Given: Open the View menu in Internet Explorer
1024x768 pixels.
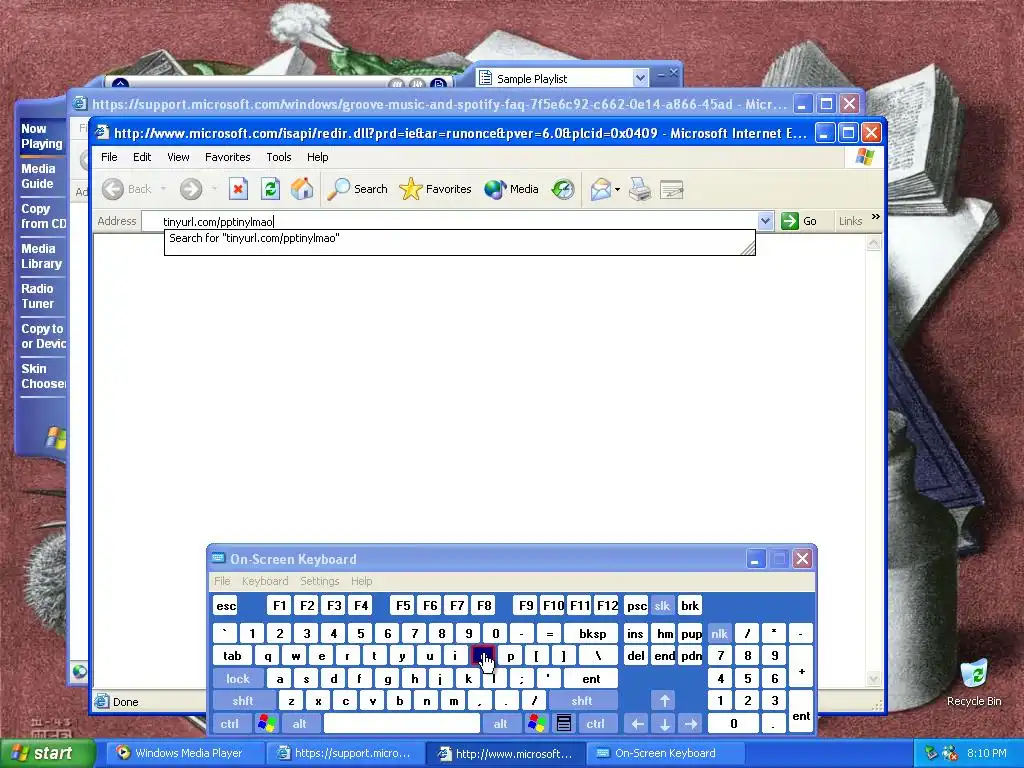Looking at the screenshot, I should coord(178,157).
